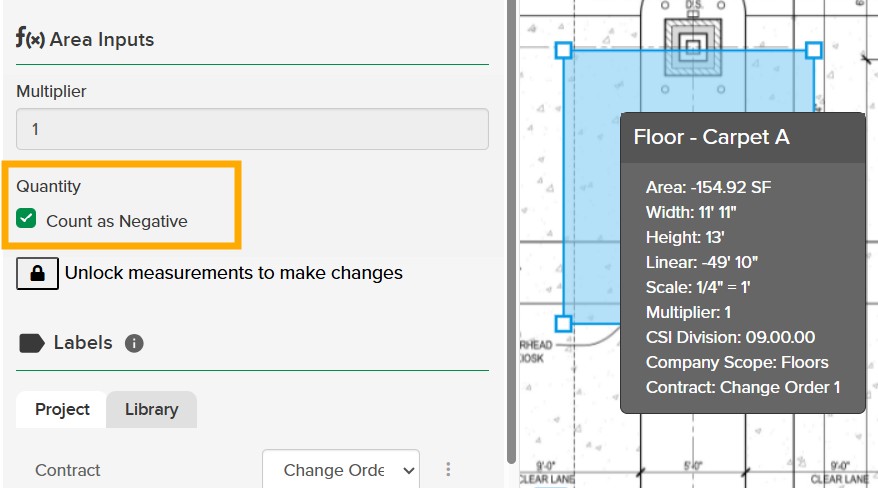Viewport: 878px width, 488px height.
Task: Expand the Contract Change Order dropdown
Action: (340, 470)
